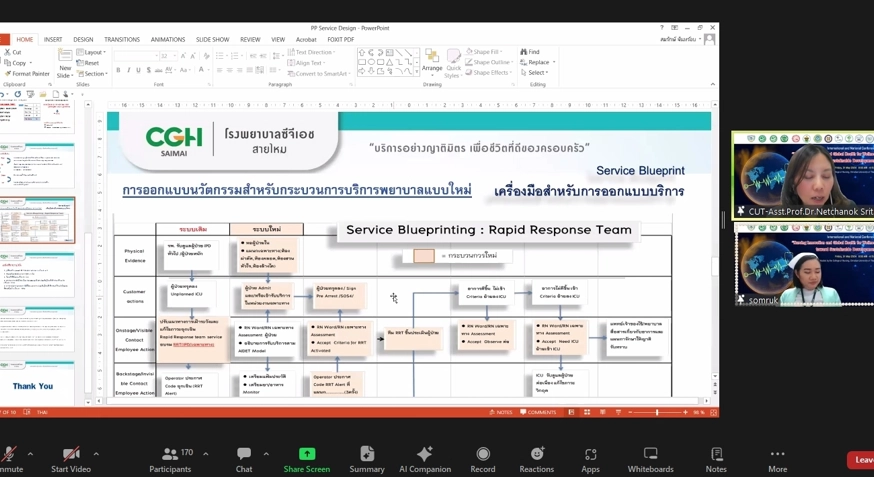Image resolution: width=874 pixels, height=477 pixels.
Task: Click Convert to SmartArt
Action: (319, 74)
